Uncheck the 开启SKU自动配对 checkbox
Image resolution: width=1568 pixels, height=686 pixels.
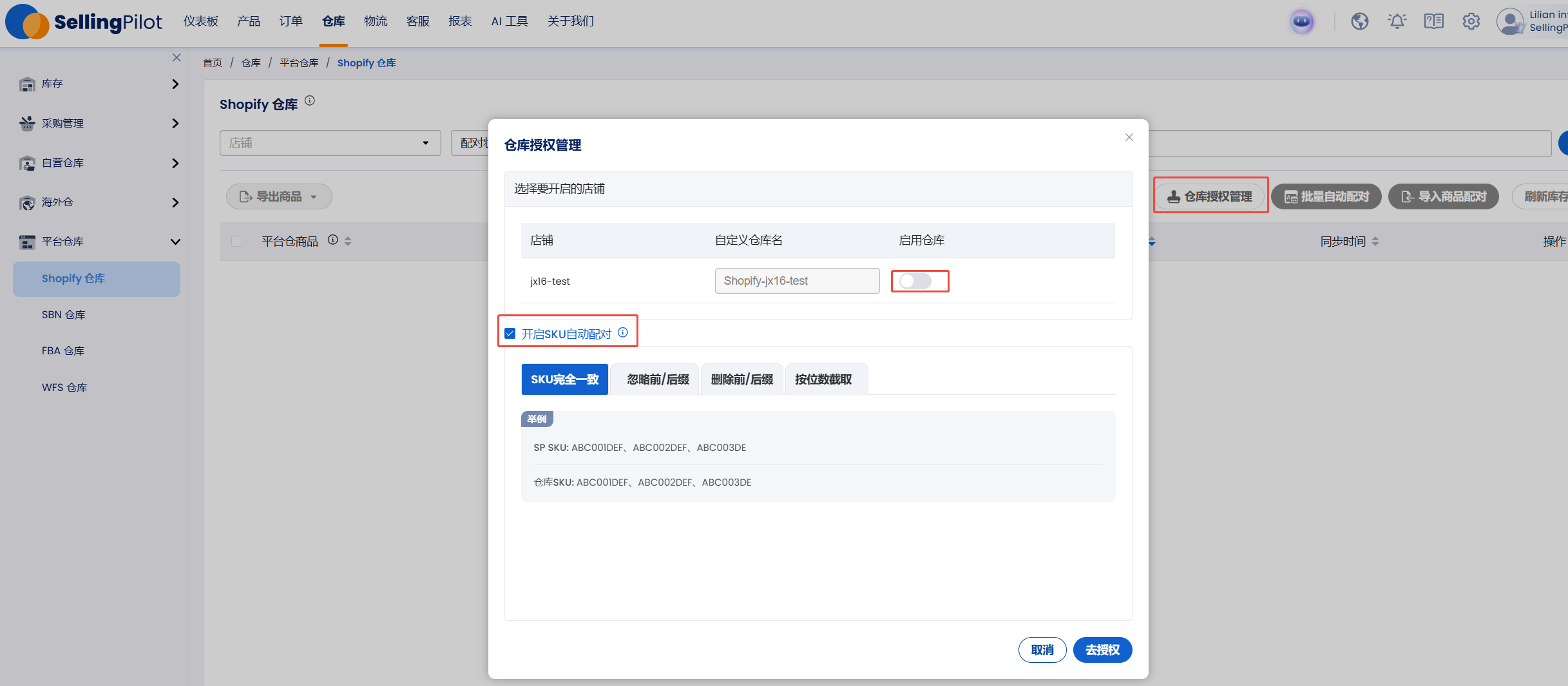click(510, 334)
